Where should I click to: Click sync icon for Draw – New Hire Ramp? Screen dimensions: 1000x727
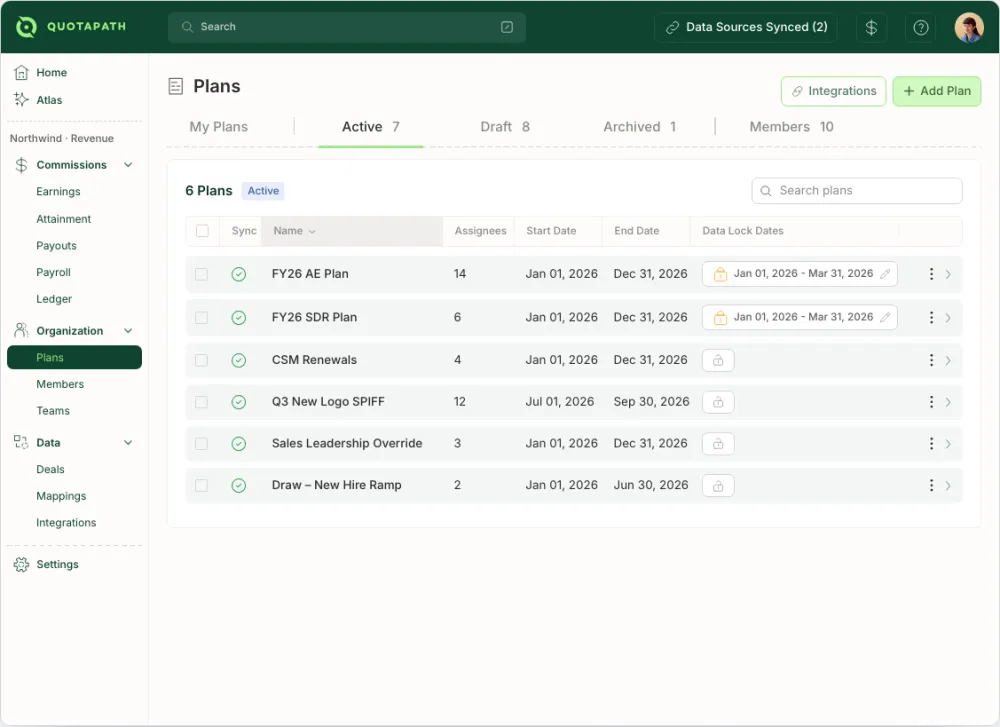pyautogui.click(x=239, y=485)
